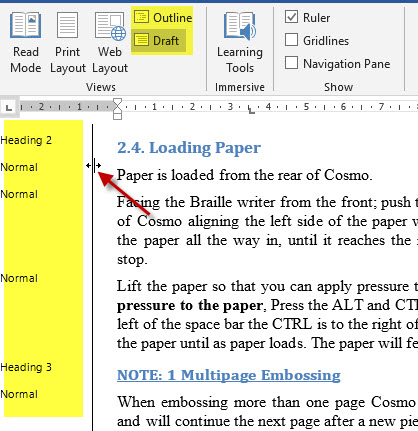
Task: Switch to Web Layout view
Action: [110, 43]
